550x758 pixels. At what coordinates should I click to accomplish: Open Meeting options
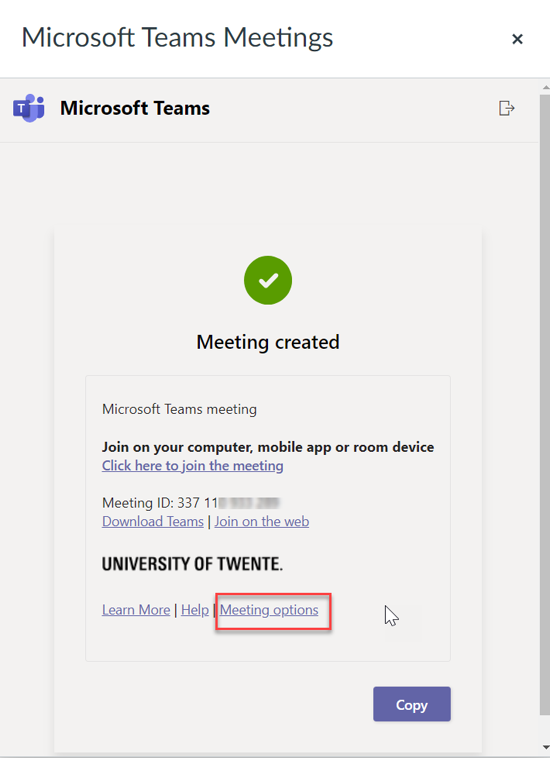click(269, 610)
